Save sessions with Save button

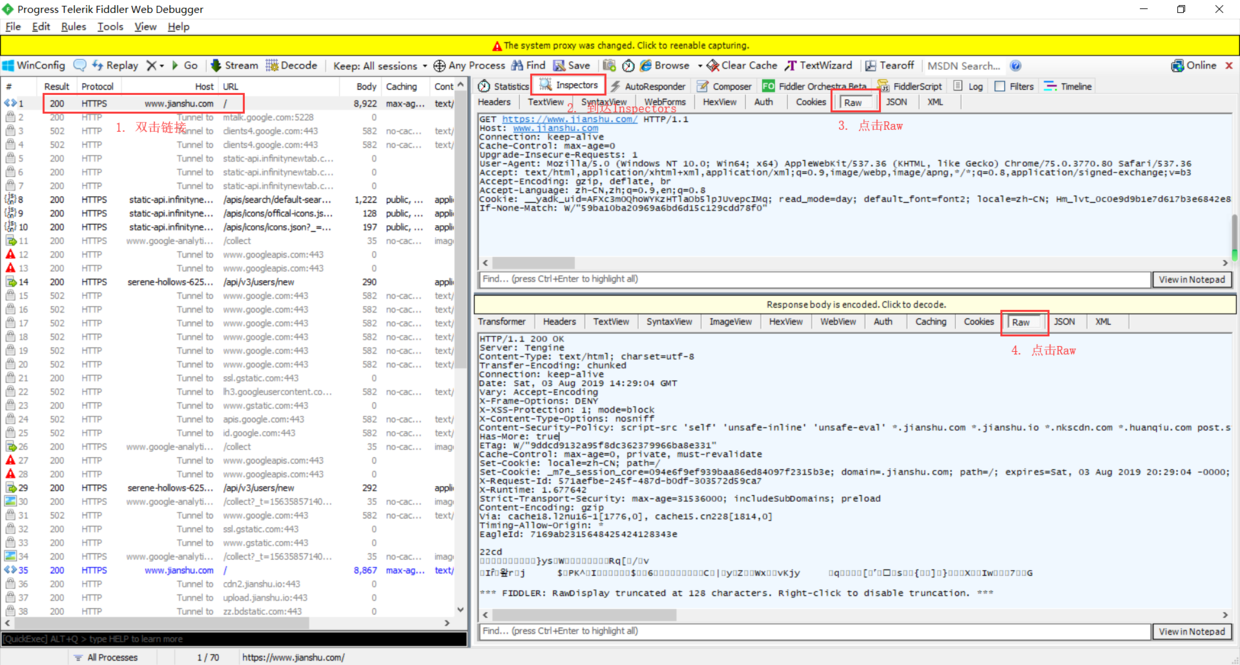572,66
